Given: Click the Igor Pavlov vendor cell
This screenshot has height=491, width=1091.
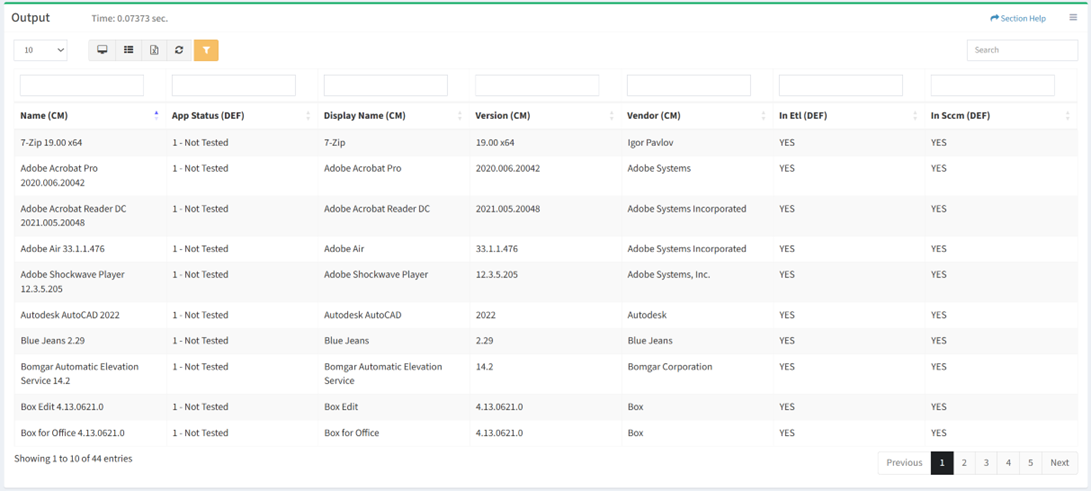Looking at the screenshot, I should [696, 143].
